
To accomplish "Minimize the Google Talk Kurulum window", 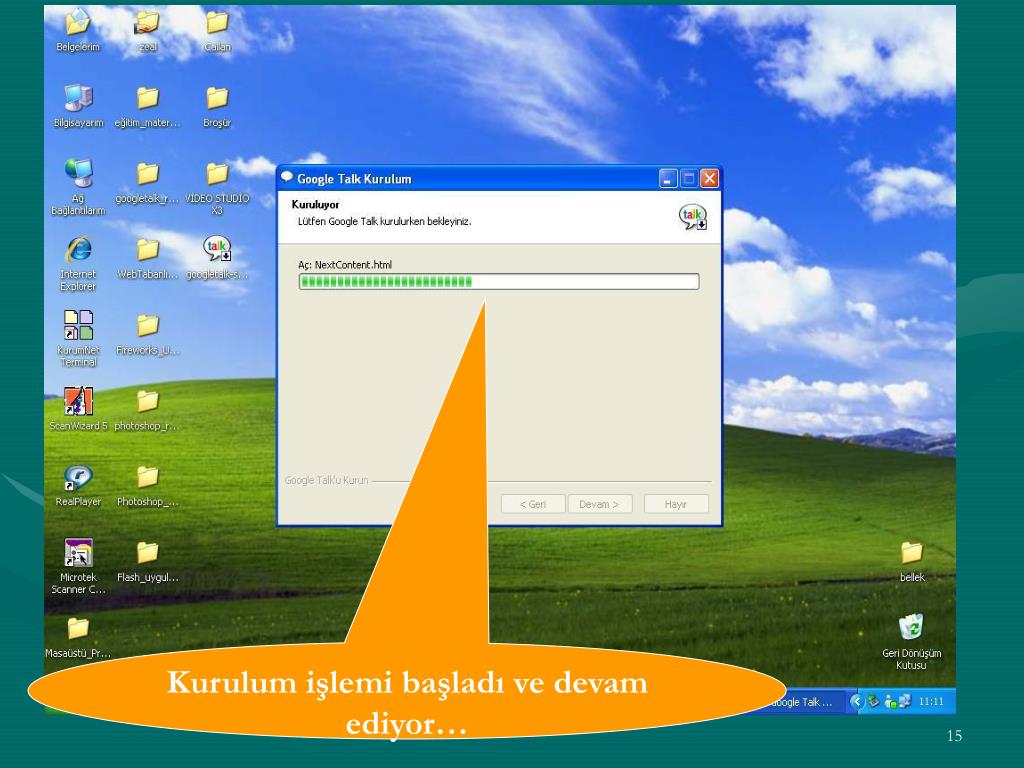I will pyautogui.click(x=668, y=178).
